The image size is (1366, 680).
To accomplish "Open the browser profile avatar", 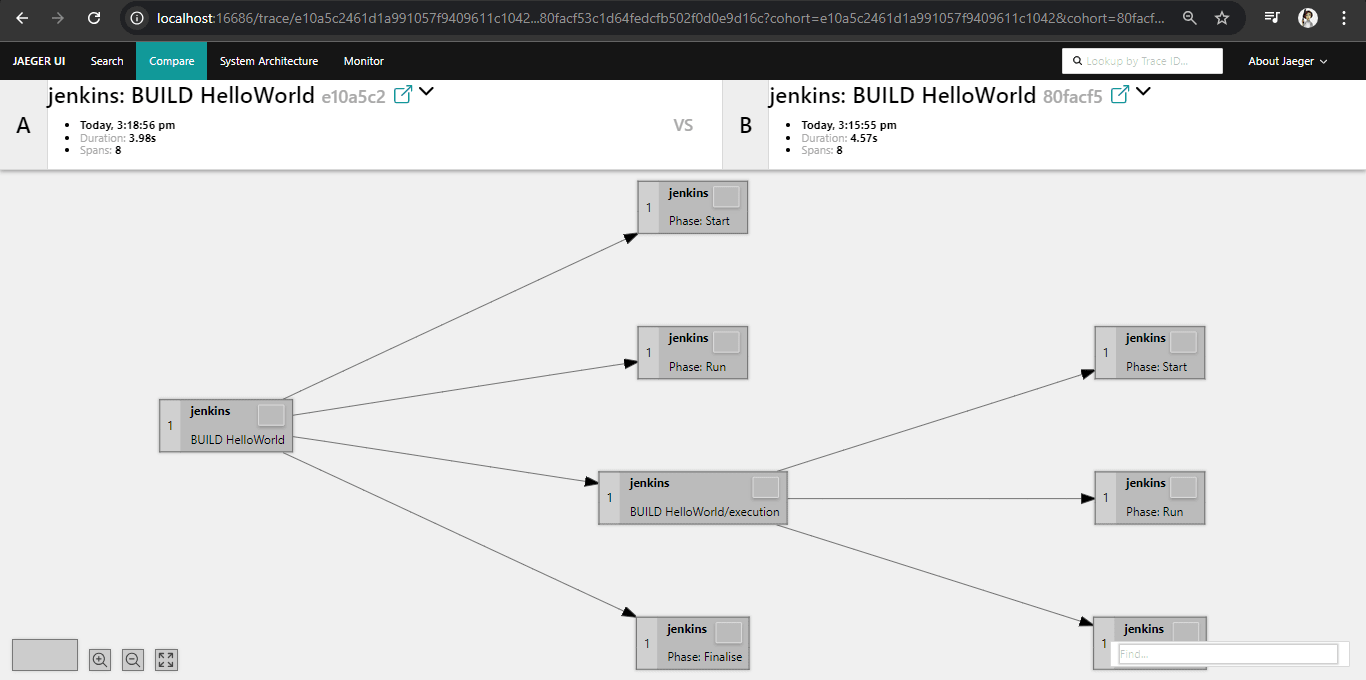I will [x=1307, y=18].
